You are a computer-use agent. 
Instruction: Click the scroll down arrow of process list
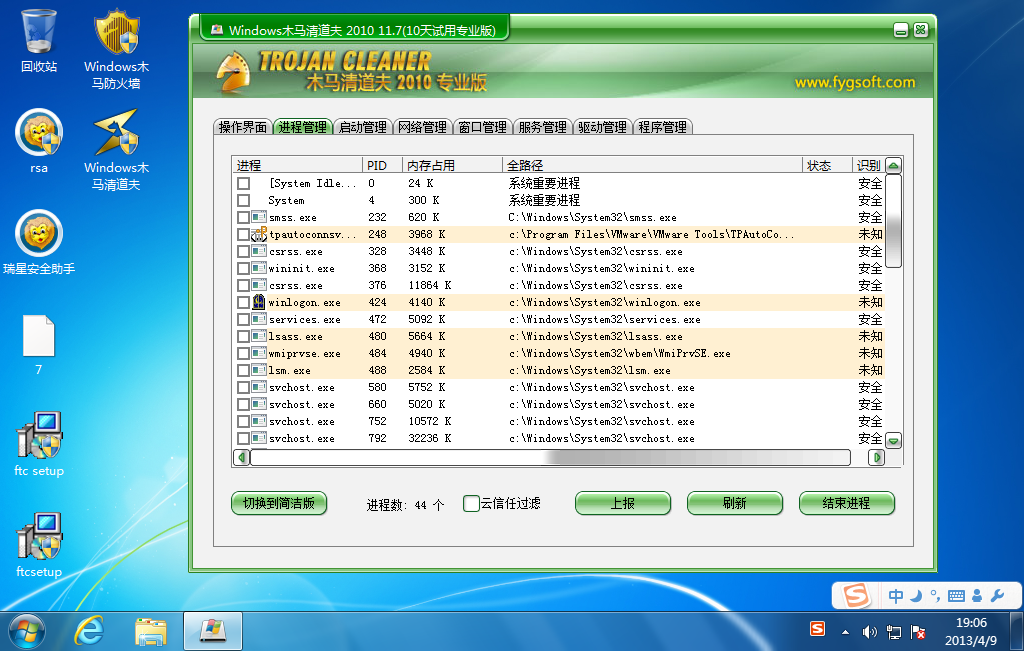(893, 441)
